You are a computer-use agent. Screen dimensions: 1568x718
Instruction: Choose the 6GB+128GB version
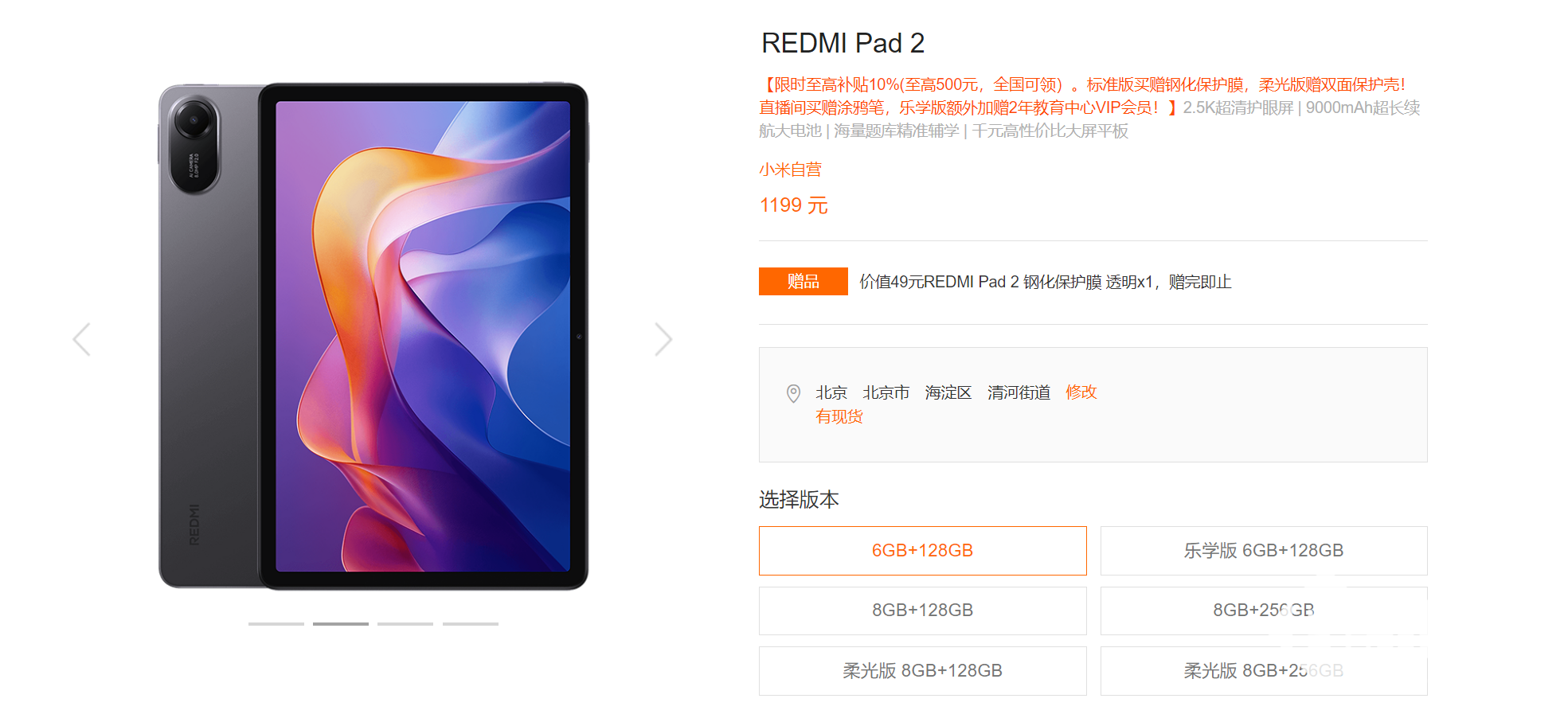[x=922, y=551]
